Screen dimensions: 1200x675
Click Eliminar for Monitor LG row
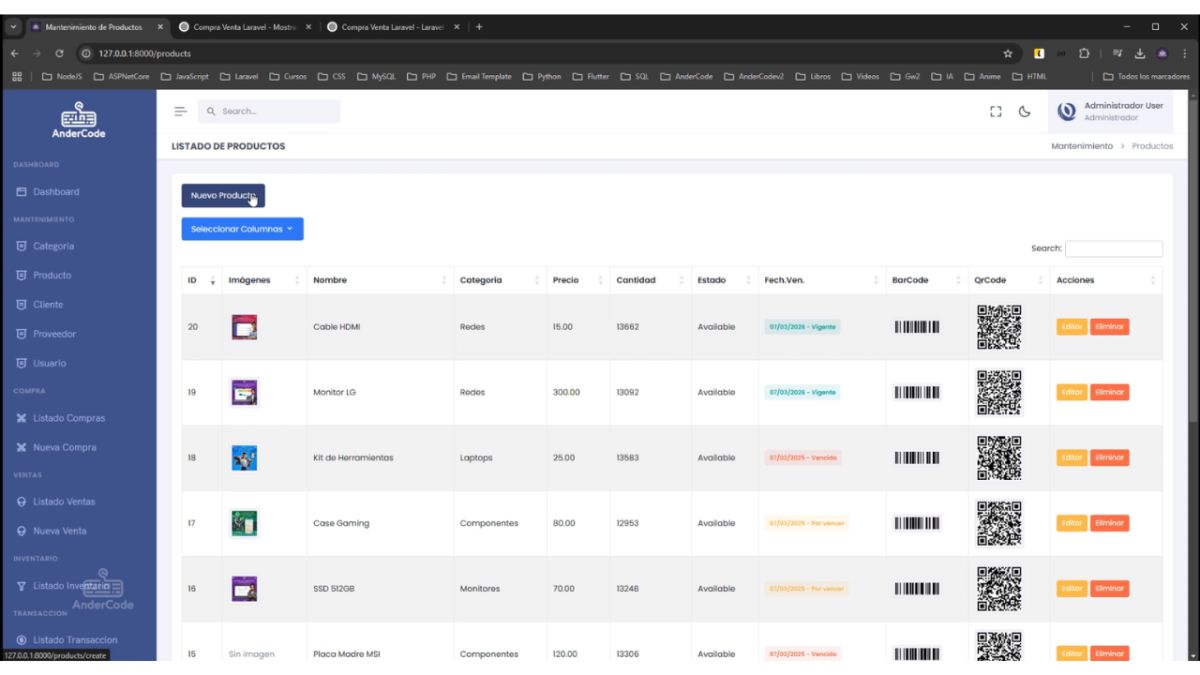point(1109,392)
